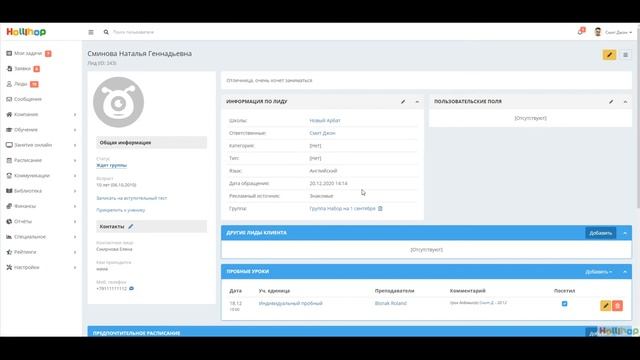
Task: Focus the user search input field
Action: [x=133, y=32]
